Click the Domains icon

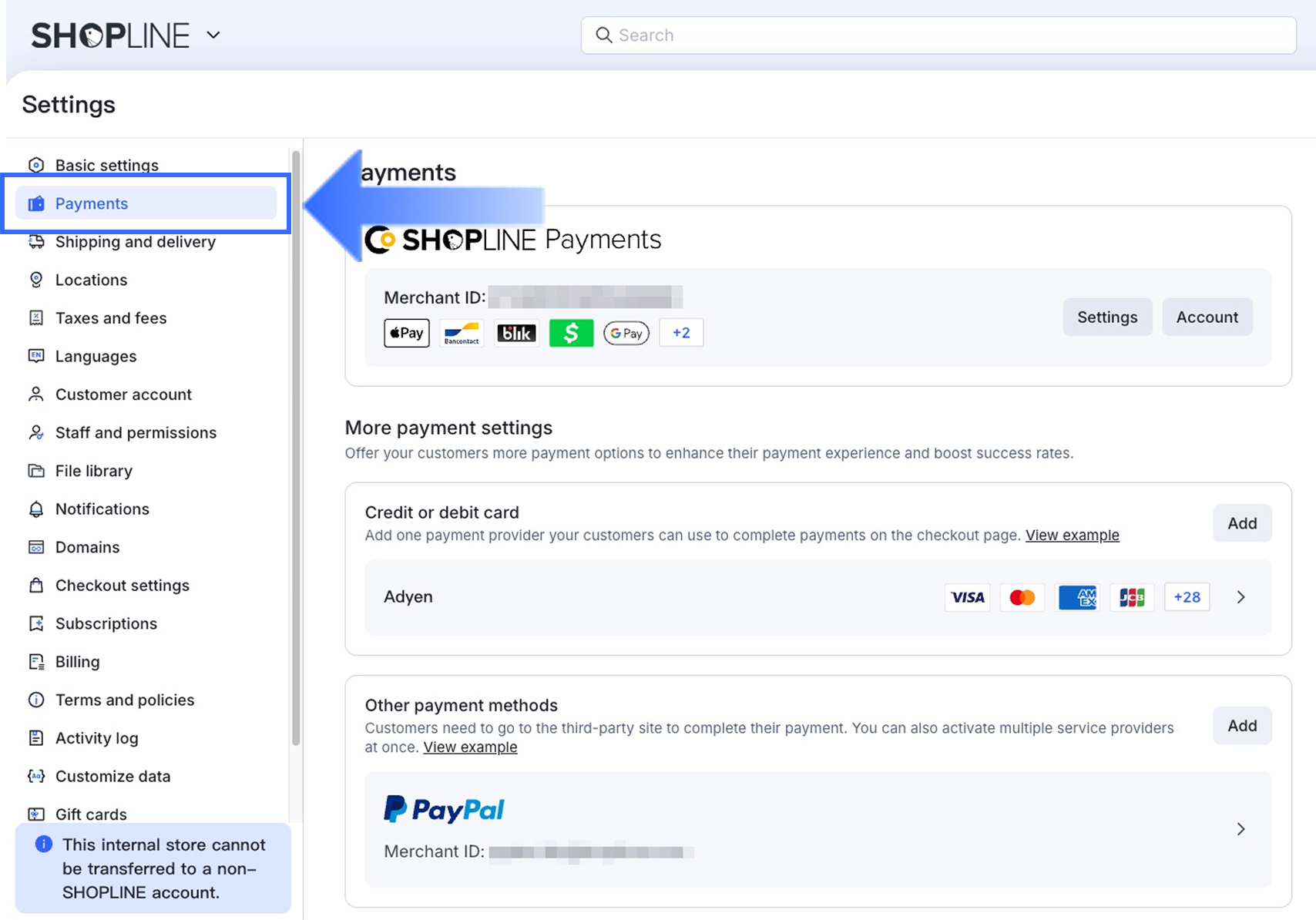pyautogui.click(x=36, y=547)
